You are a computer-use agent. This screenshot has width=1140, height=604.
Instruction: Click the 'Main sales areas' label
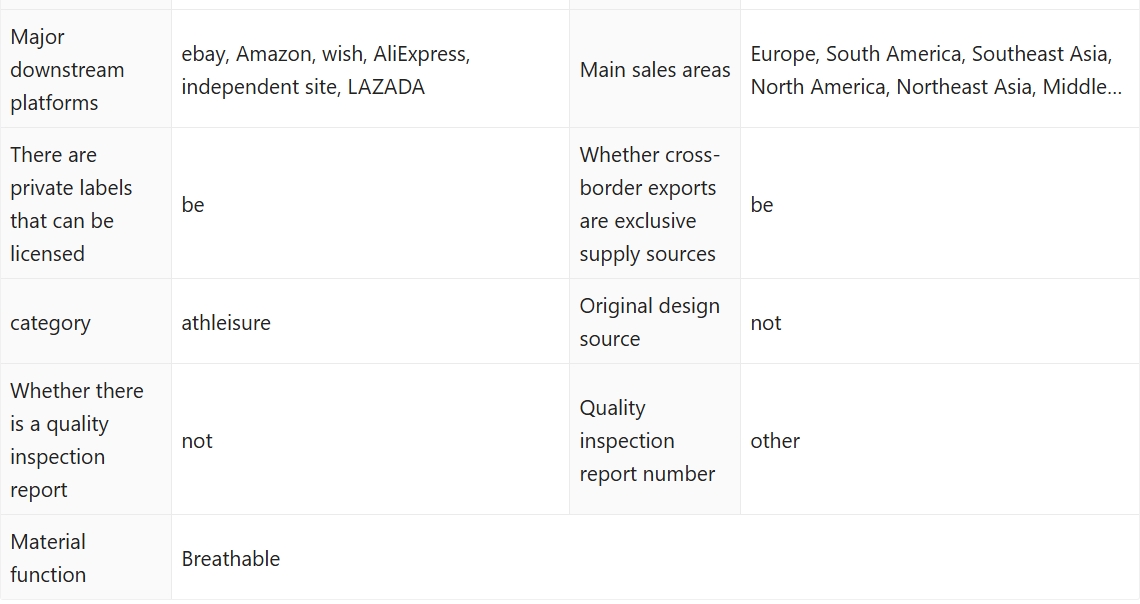point(655,70)
